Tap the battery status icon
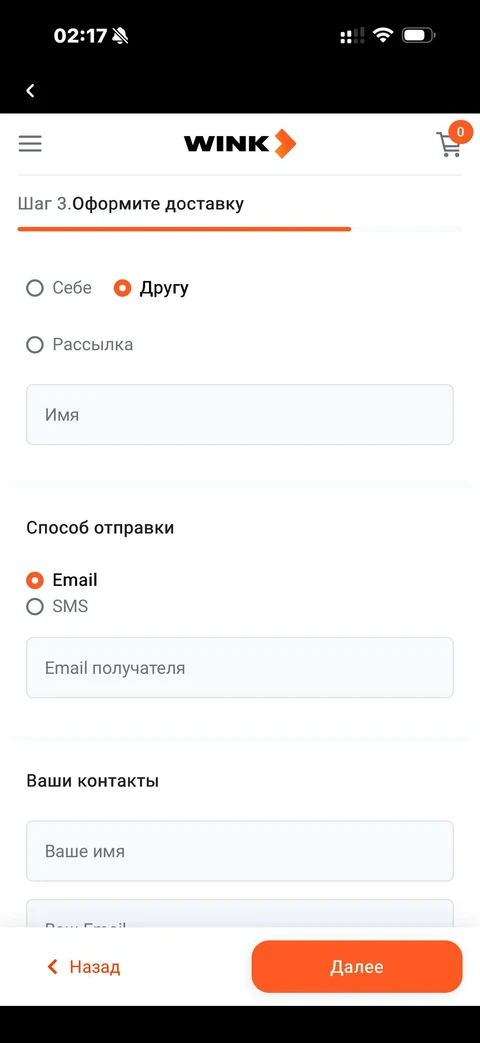Viewport: 480px width, 1043px height. 420,35
